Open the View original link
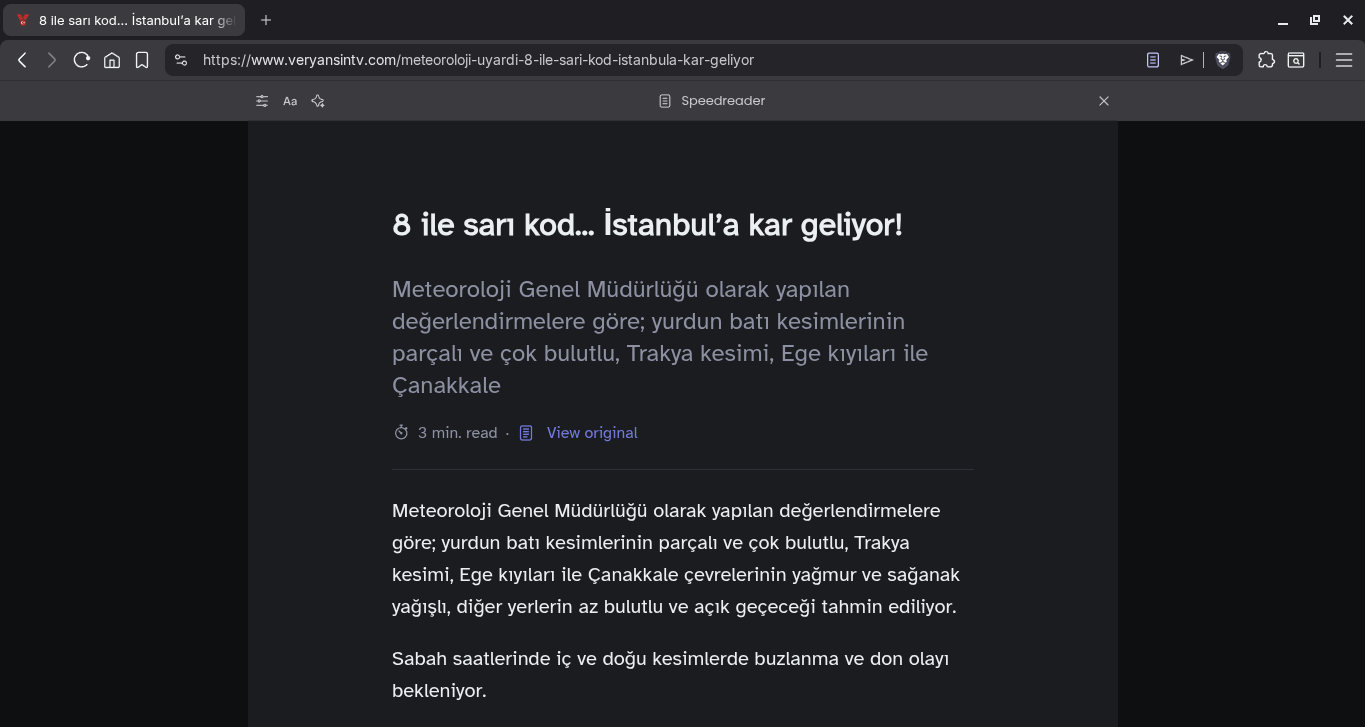This screenshot has height=727, width=1365. 591,432
